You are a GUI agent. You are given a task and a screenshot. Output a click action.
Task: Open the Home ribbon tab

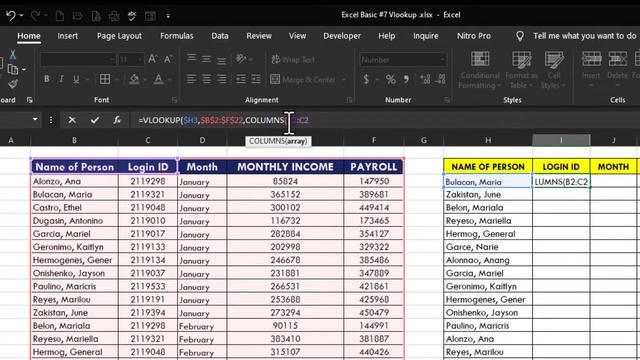click(x=29, y=36)
